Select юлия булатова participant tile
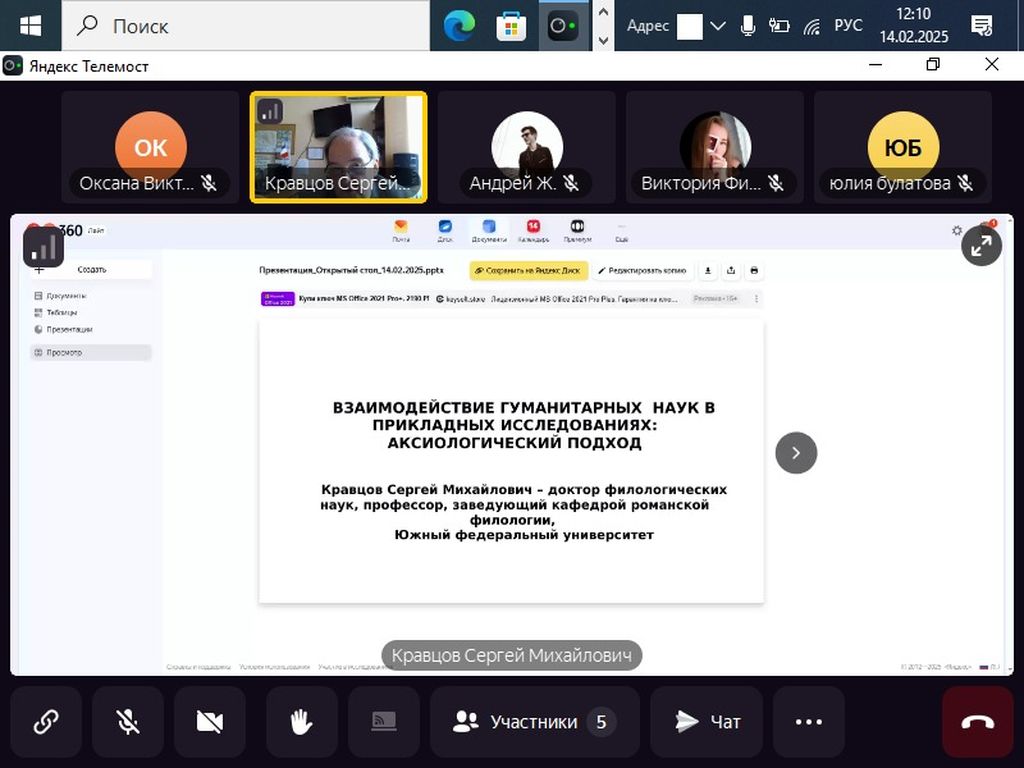 903,147
